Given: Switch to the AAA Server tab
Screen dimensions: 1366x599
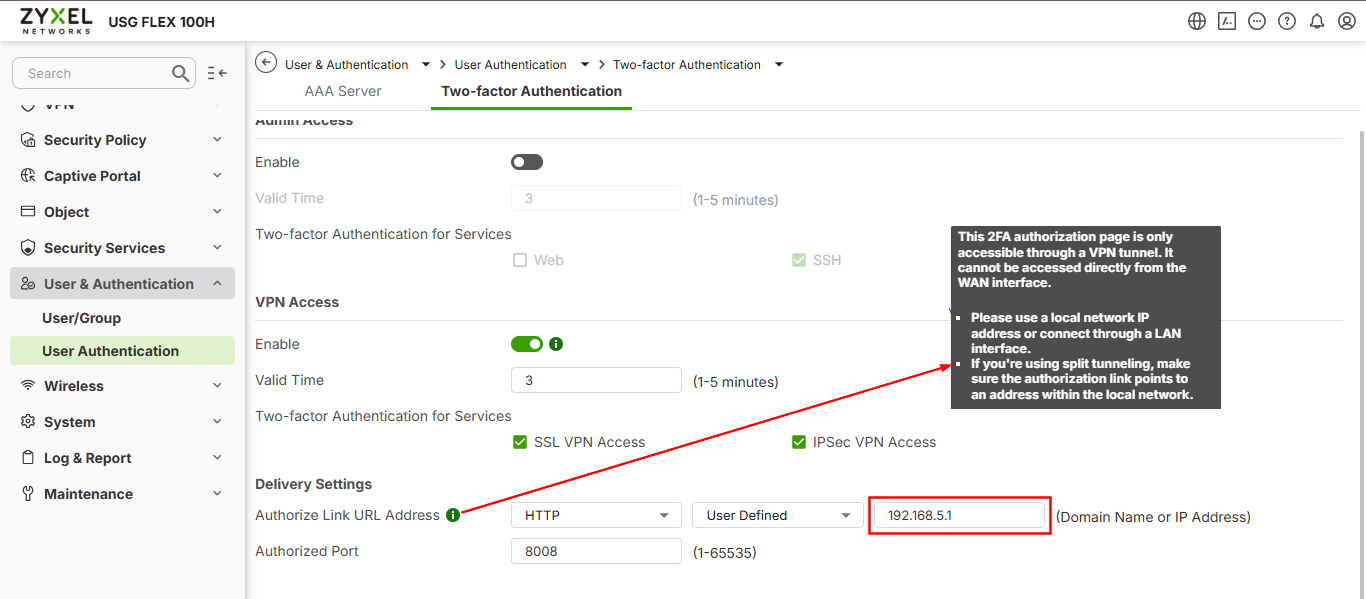Looking at the screenshot, I should [343, 91].
